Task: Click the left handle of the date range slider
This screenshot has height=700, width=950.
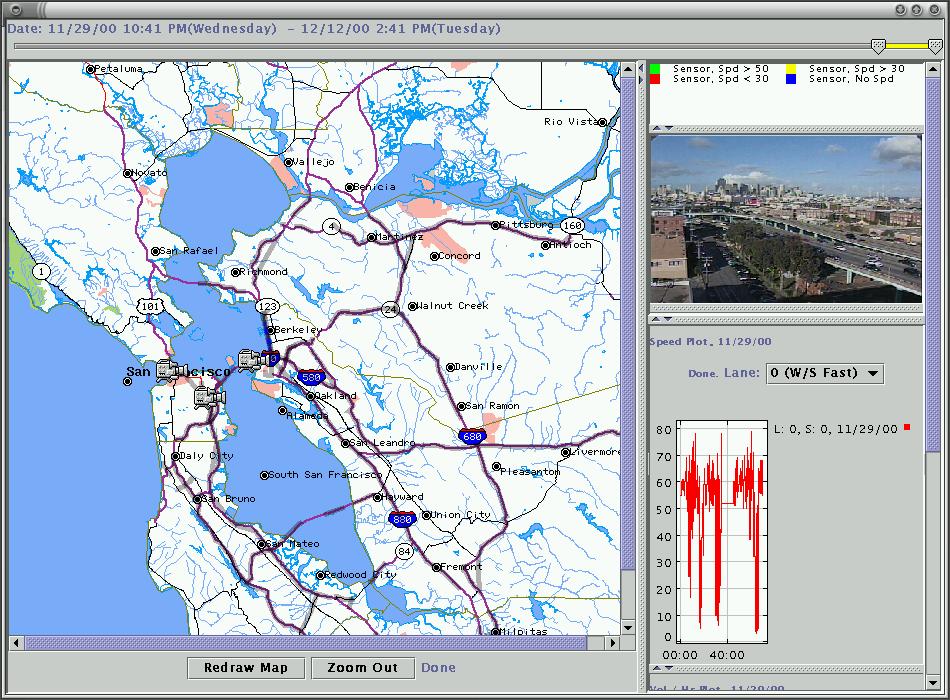Action: pyautogui.click(x=878, y=45)
